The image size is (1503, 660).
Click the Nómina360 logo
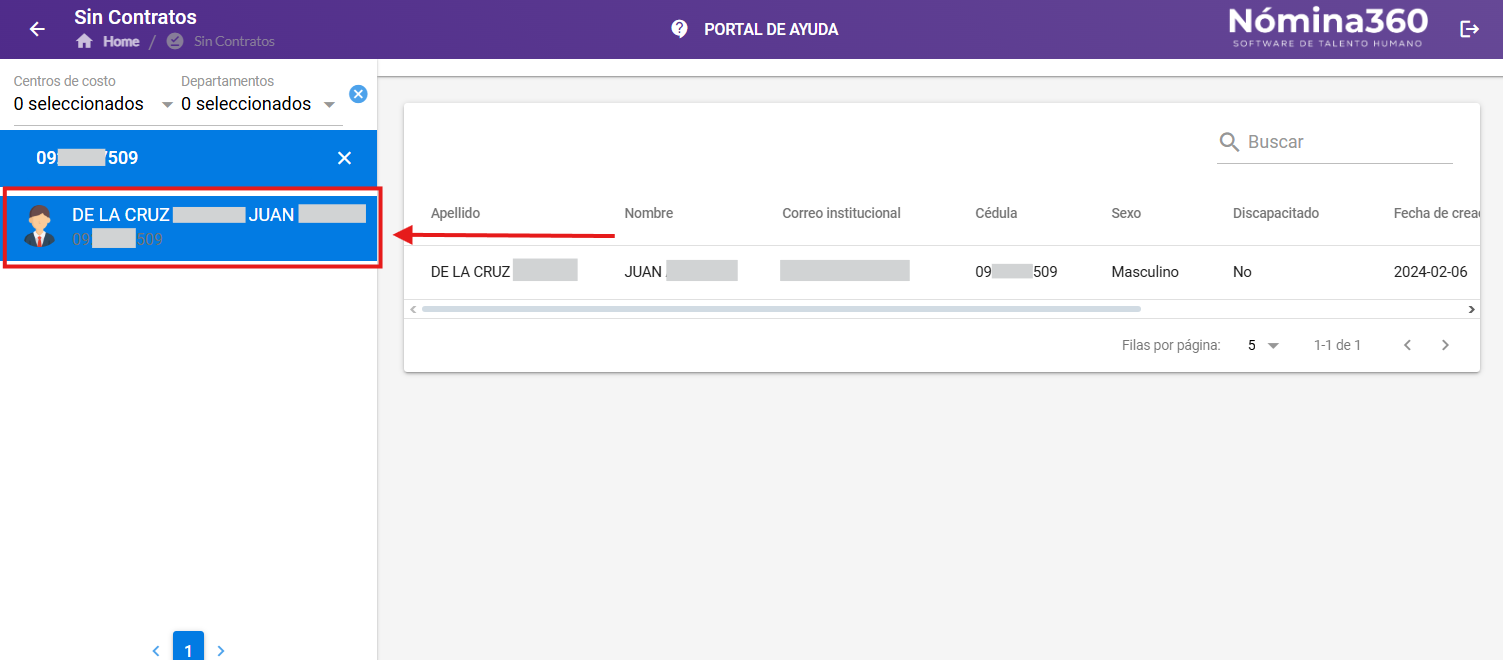(x=1328, y=27)
